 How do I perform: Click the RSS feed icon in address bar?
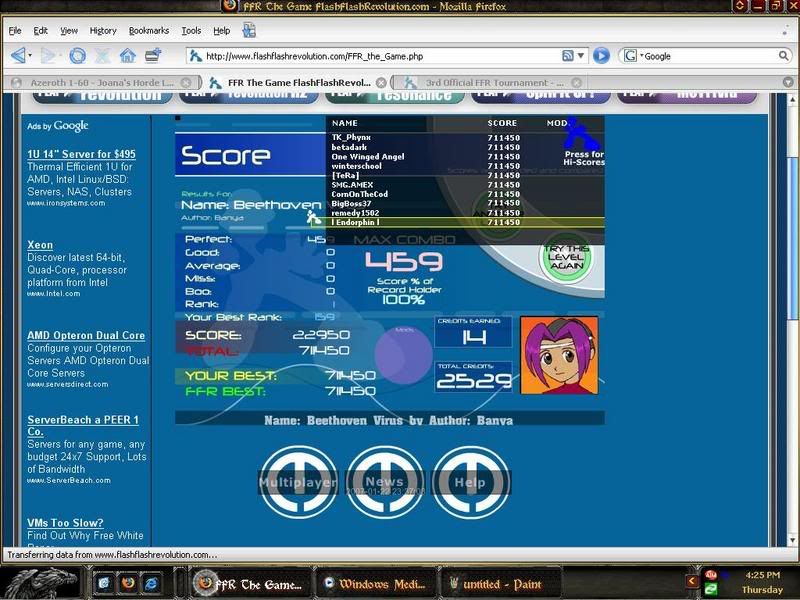click(568, 56)
